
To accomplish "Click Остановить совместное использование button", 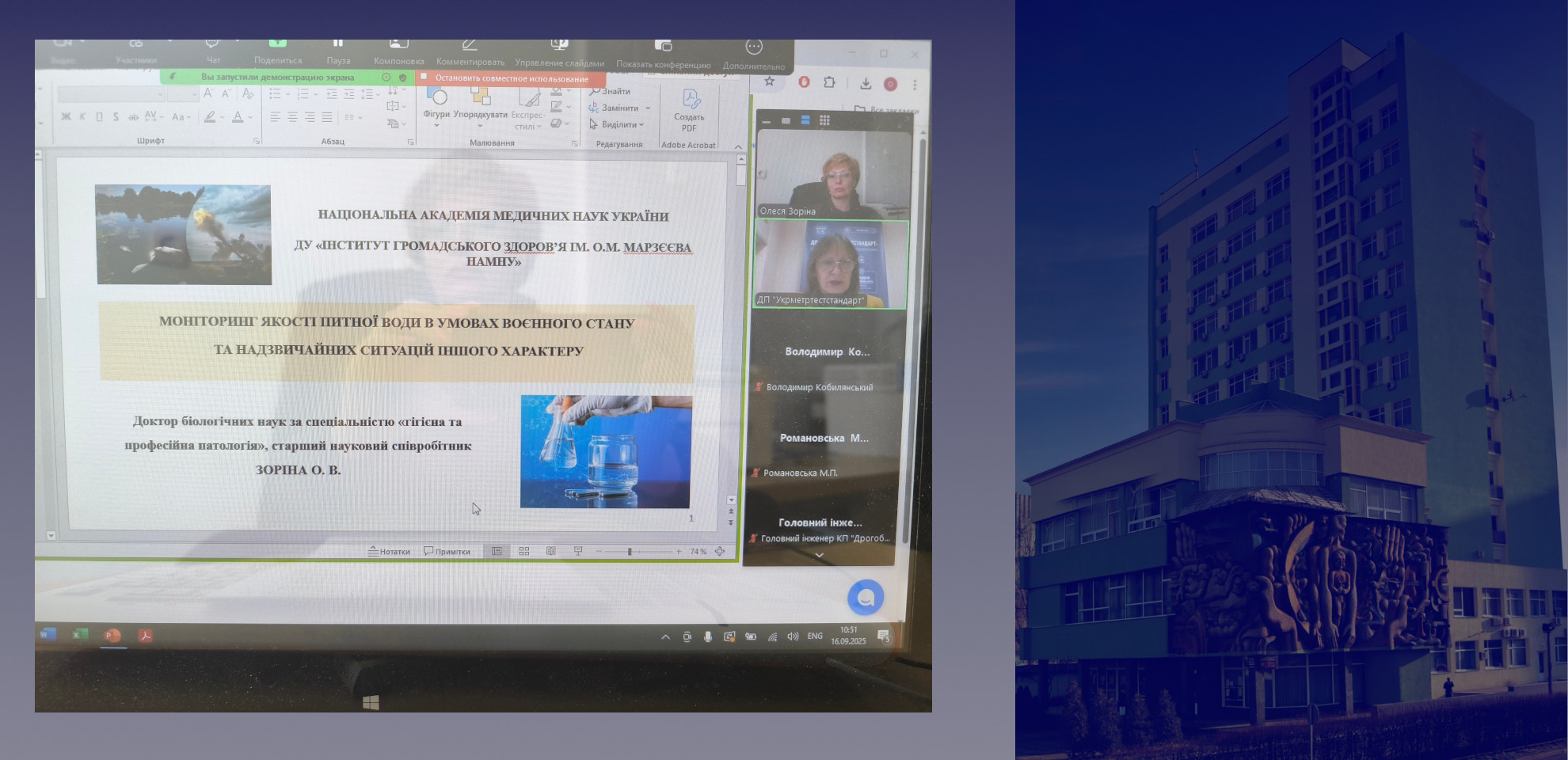I will tap(512, 78).
